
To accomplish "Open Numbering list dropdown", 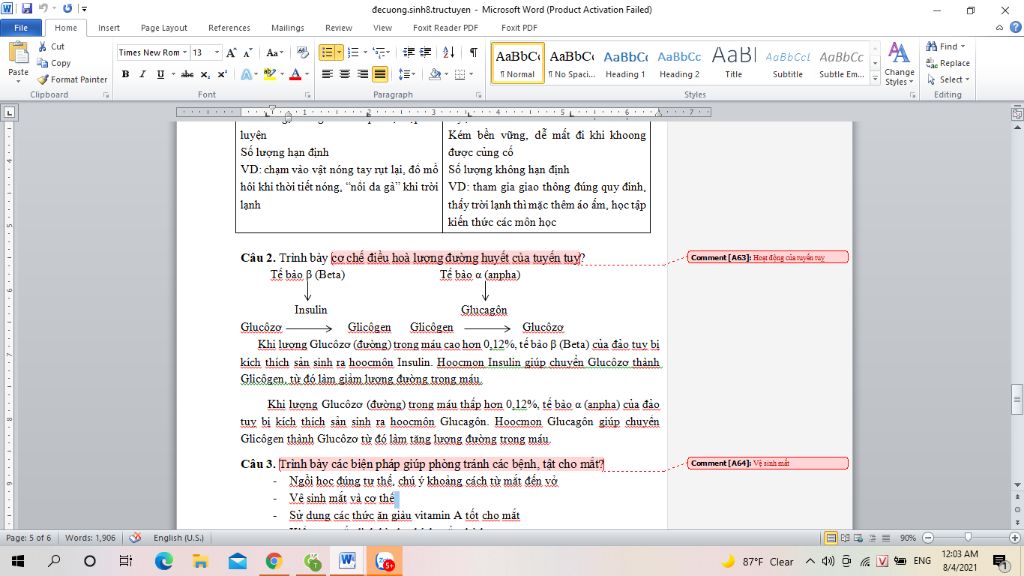I will click(365, 52).
